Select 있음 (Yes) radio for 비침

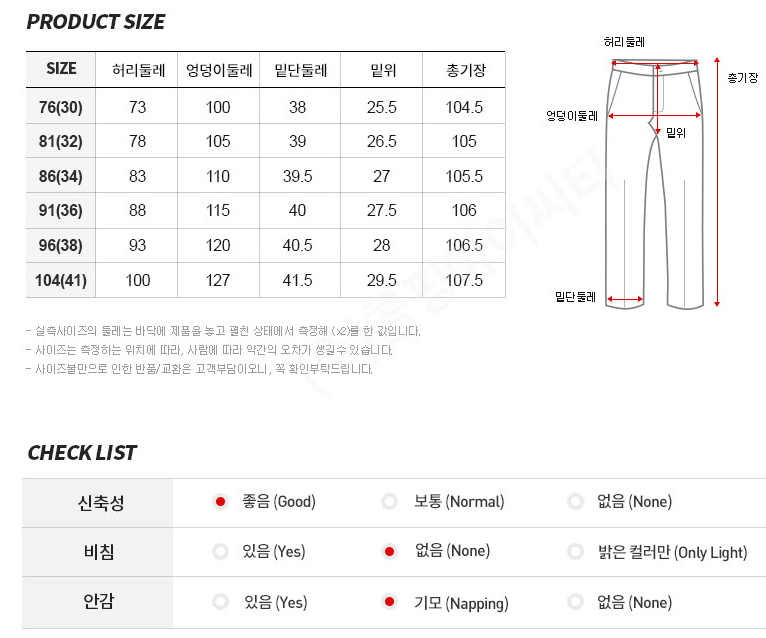[x=220, y=552]
